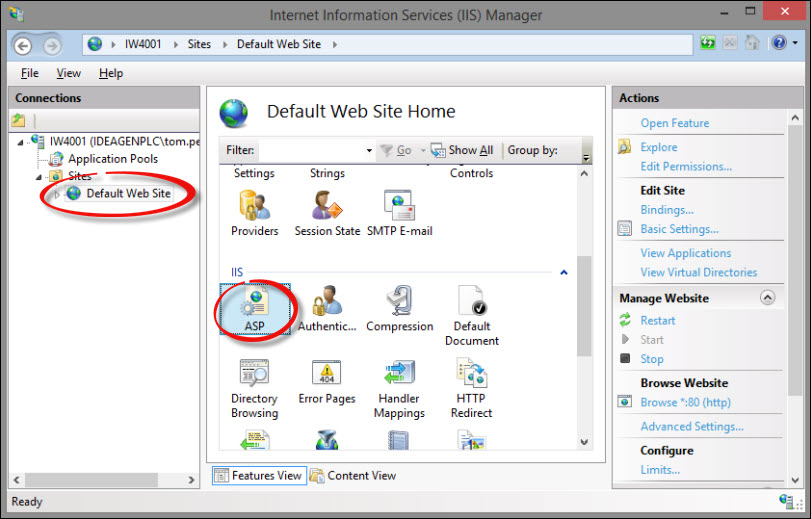The height and width of the screenshot is (519, 811).
Task: Select Application Pools tree item
Action: click(113, 159)
